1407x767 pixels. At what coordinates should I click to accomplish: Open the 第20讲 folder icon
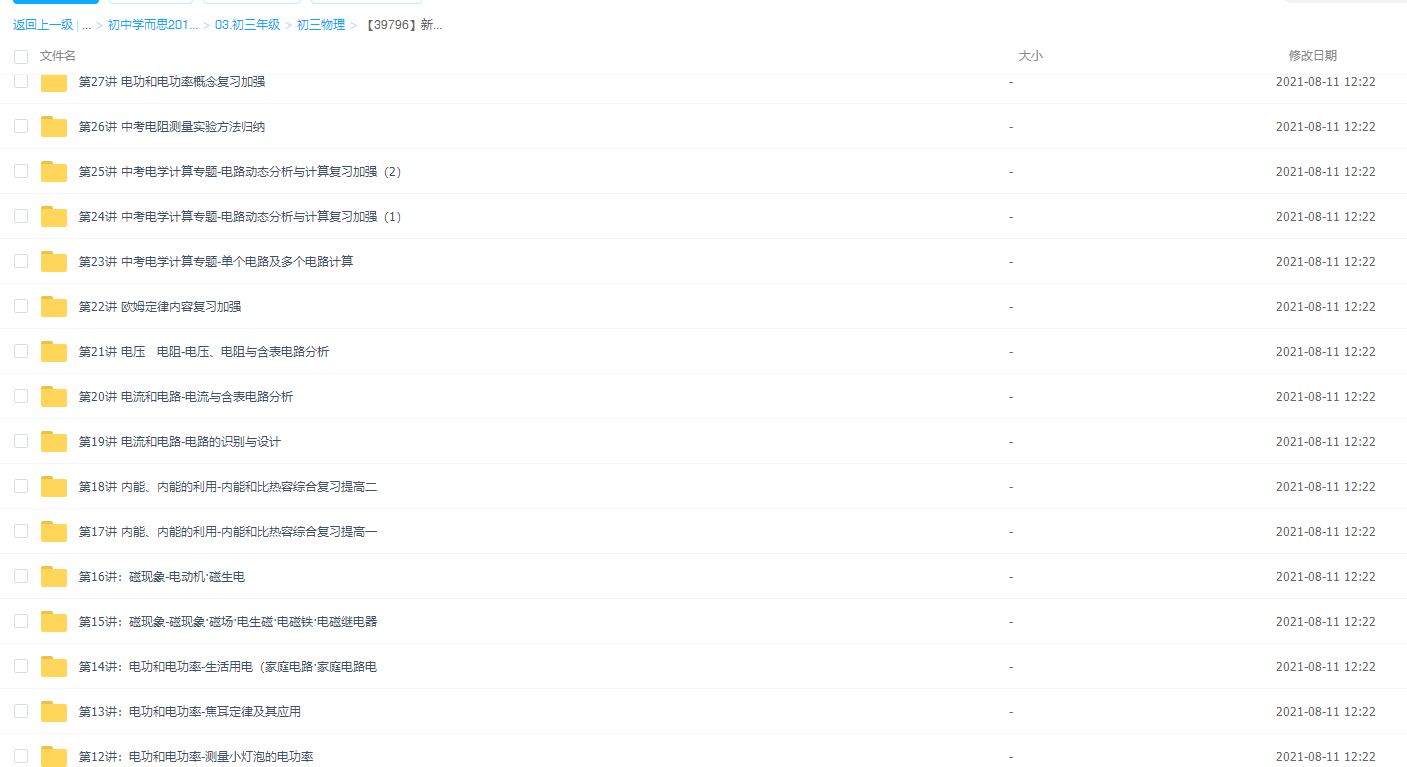point(53,397)
